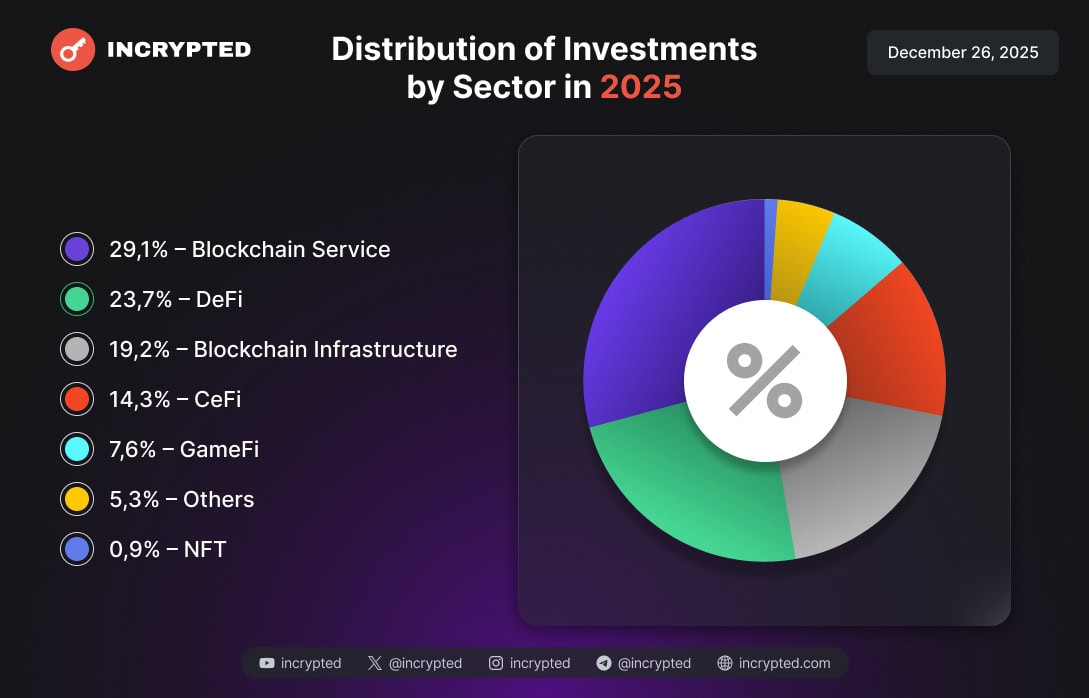This screenshot has height=698, width=1089.
Task: Select the green DeFi legend swatch
Action: tap(77, 299)
